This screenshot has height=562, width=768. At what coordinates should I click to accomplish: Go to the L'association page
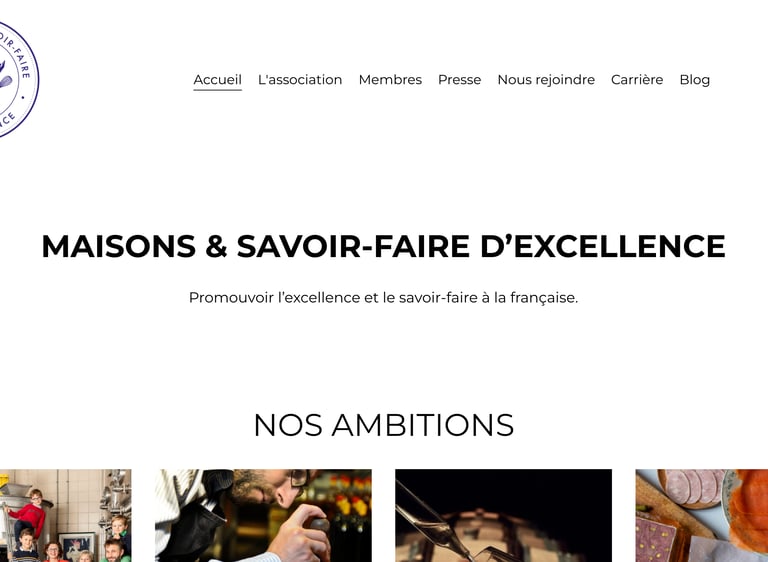click(300, 79)
